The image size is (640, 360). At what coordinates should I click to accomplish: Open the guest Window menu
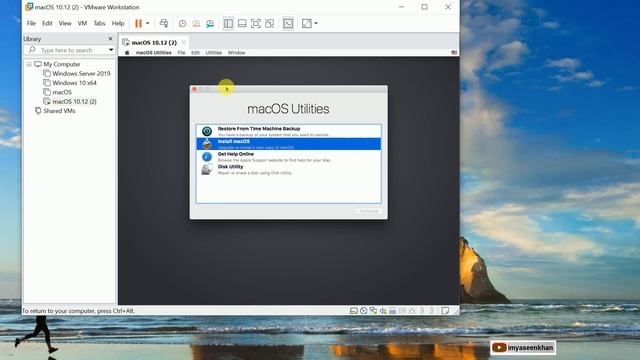236,52
